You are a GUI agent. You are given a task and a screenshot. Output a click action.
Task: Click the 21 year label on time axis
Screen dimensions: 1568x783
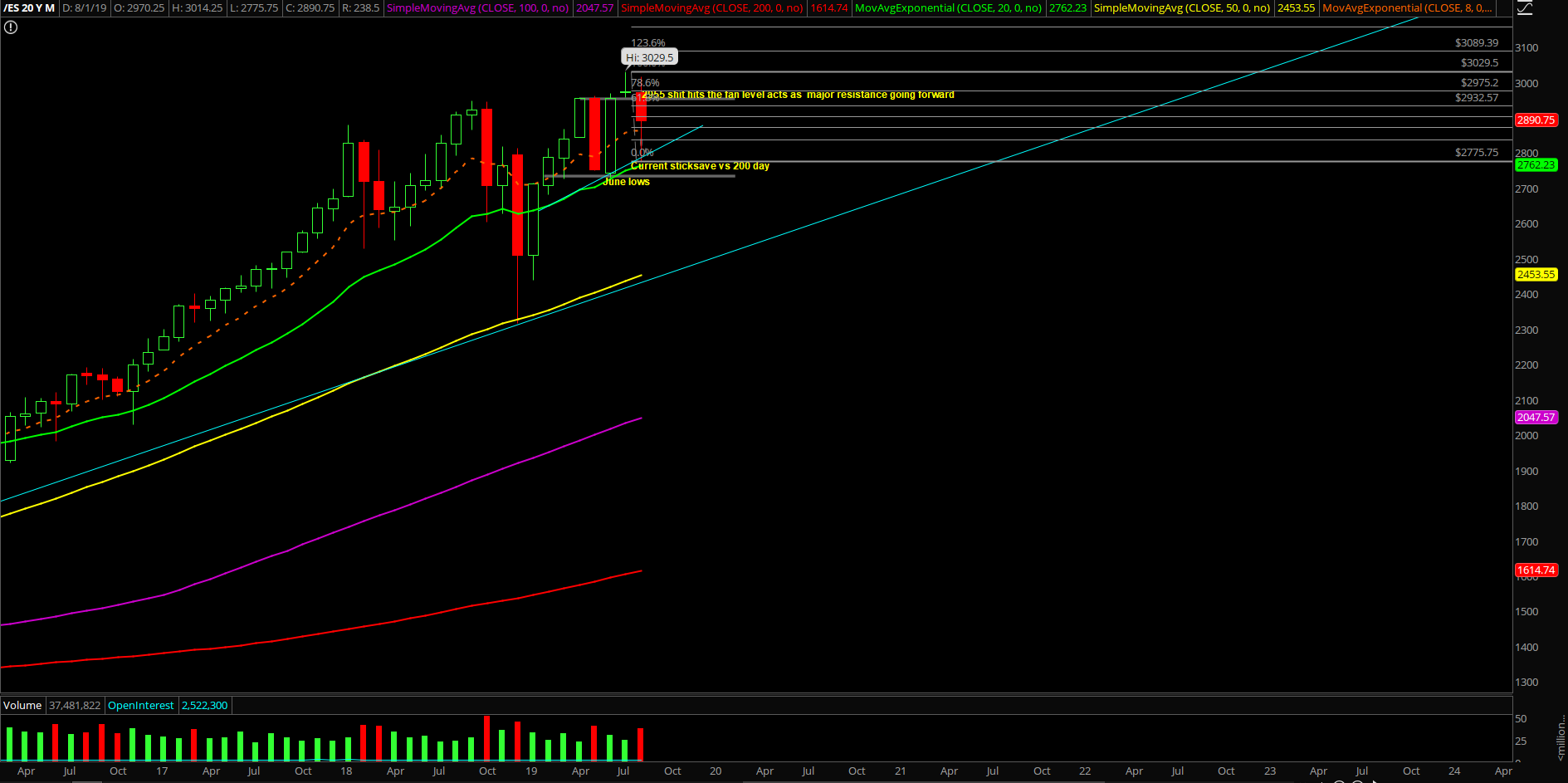click(x=901, y=771)
